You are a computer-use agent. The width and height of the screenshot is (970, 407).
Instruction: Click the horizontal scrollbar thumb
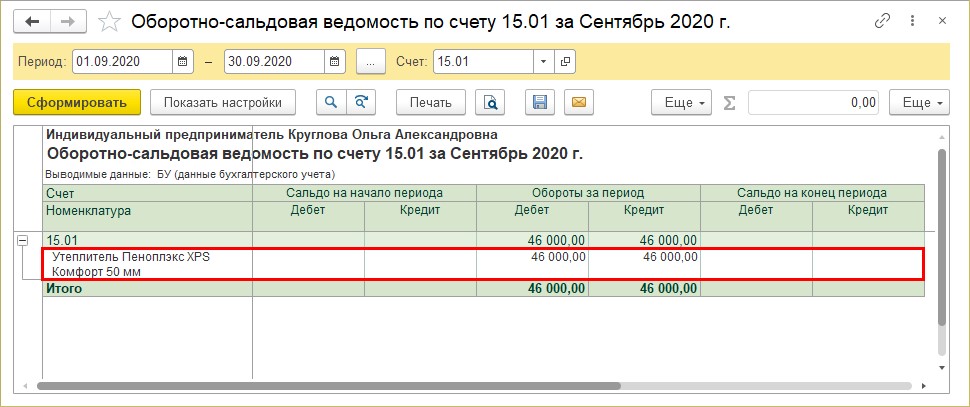[x=328, y=386]
